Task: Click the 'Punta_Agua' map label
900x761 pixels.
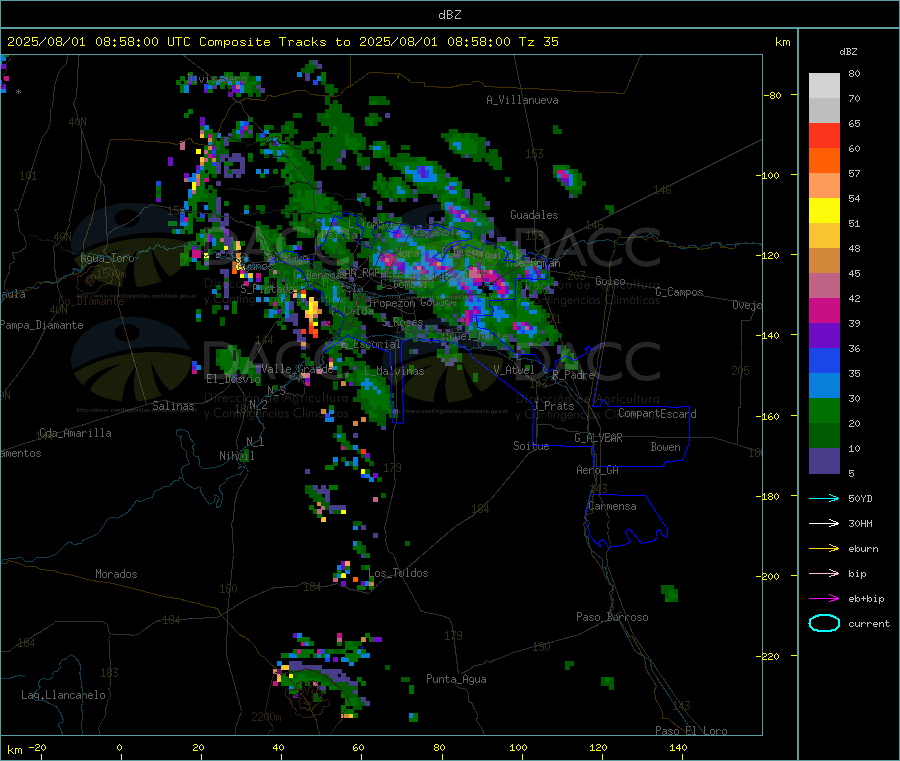Action: (x=456, y=680)
